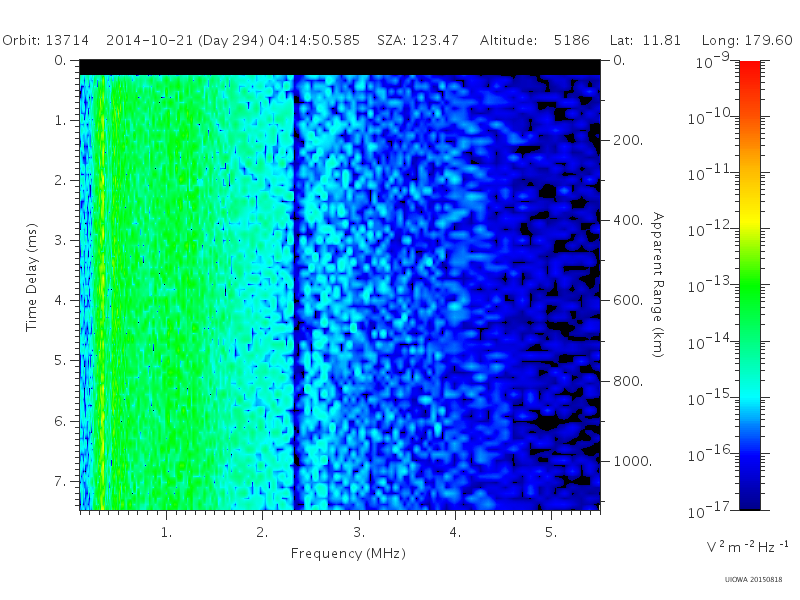Click the yellow band of the color bar

pyautogui.click(x=749, y=219)
